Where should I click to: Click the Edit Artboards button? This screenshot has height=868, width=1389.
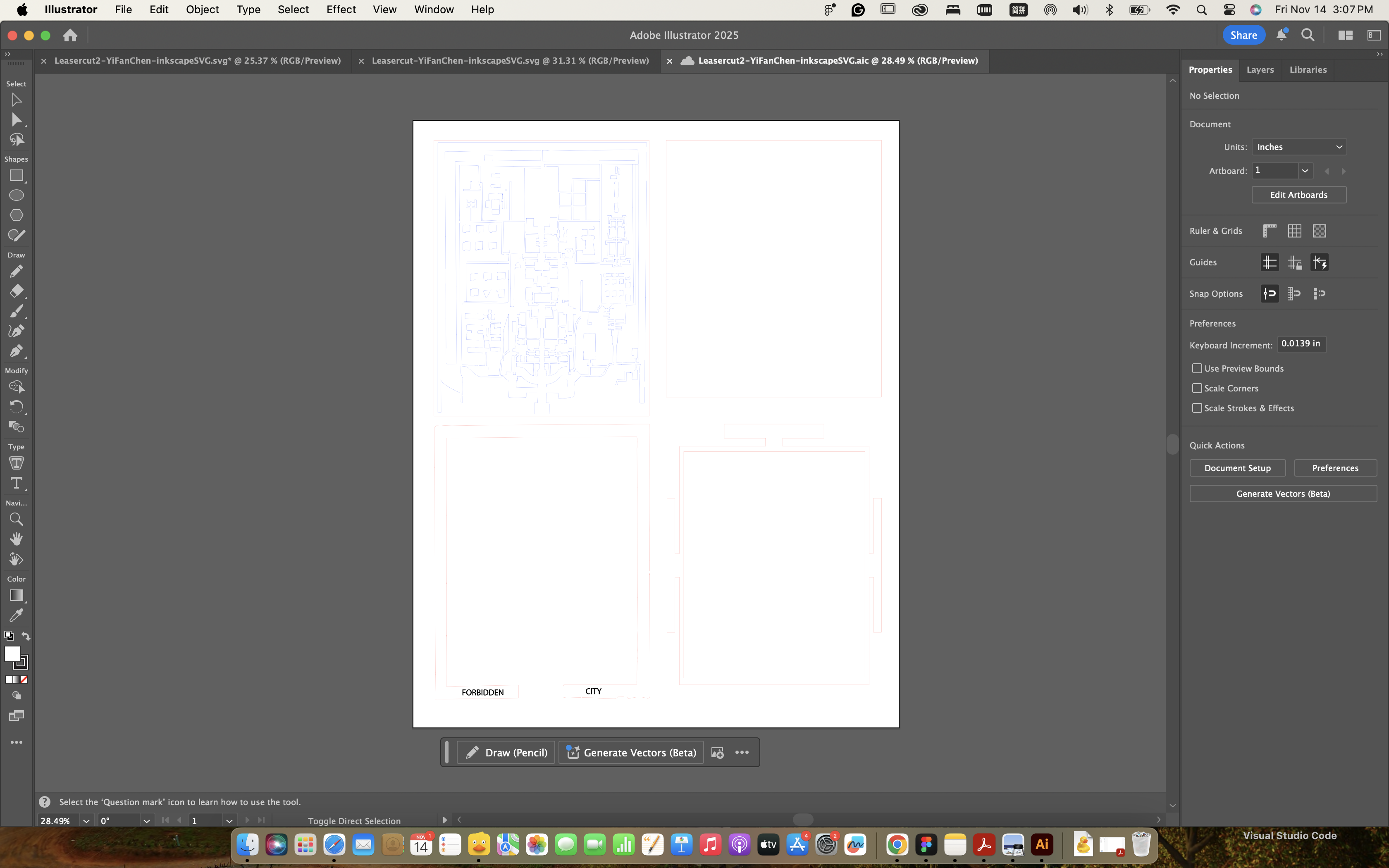(1298, 195)
